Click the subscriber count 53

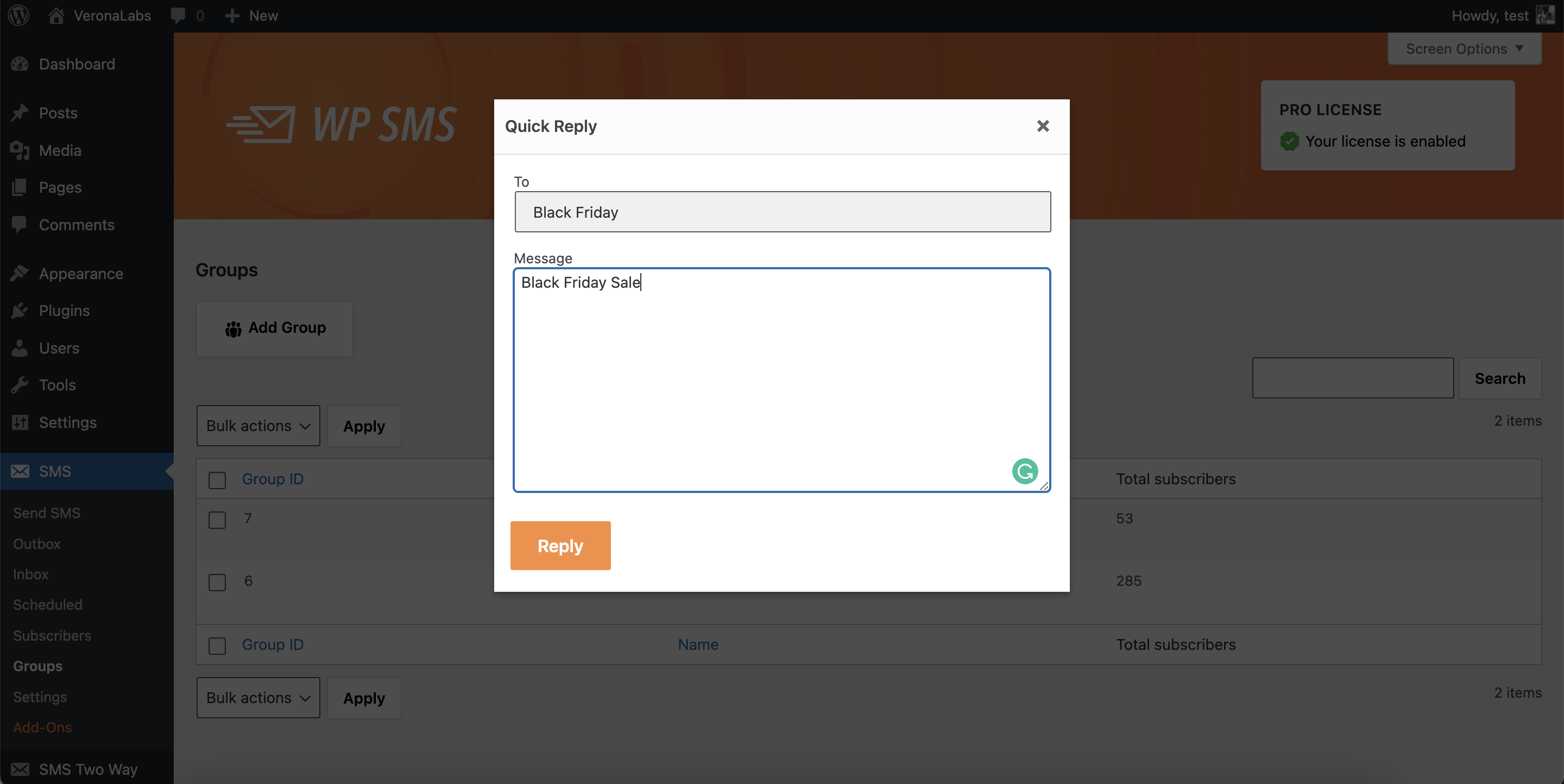[1125, 518]
